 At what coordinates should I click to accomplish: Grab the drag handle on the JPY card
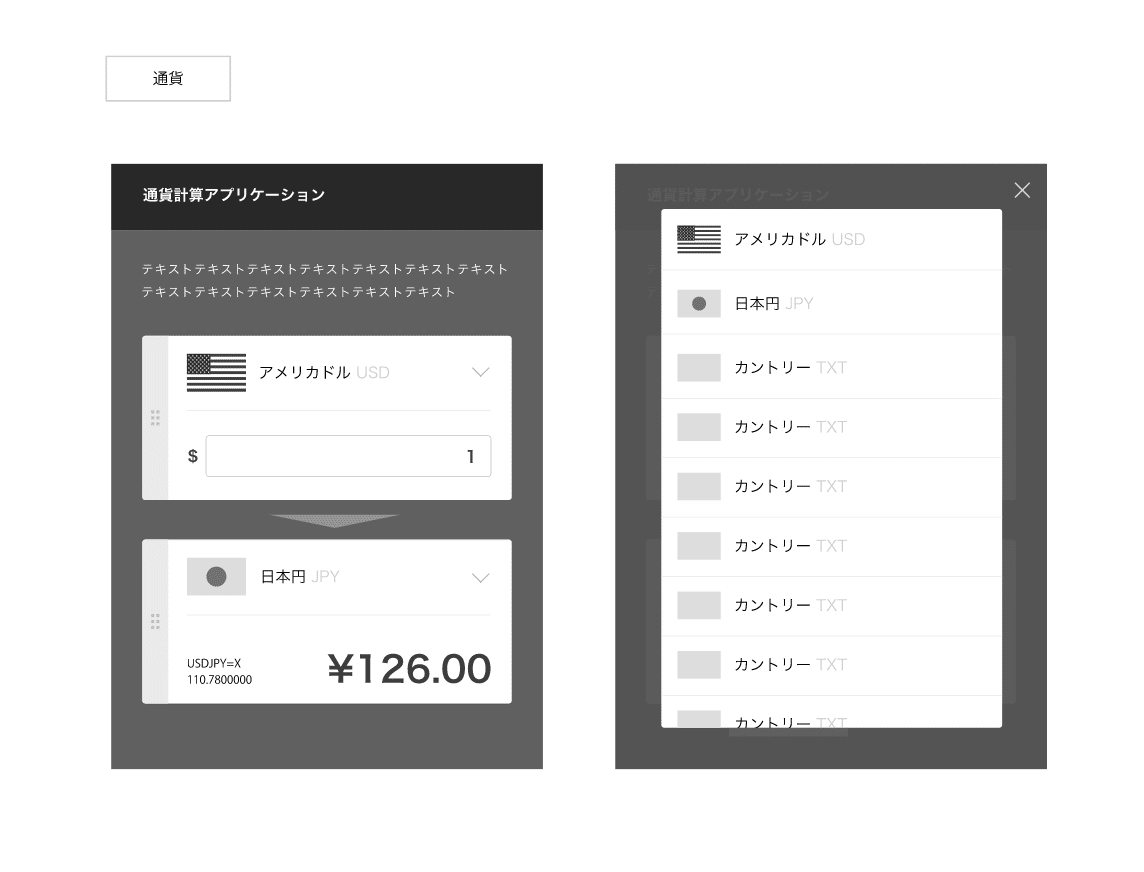(155, 621)
